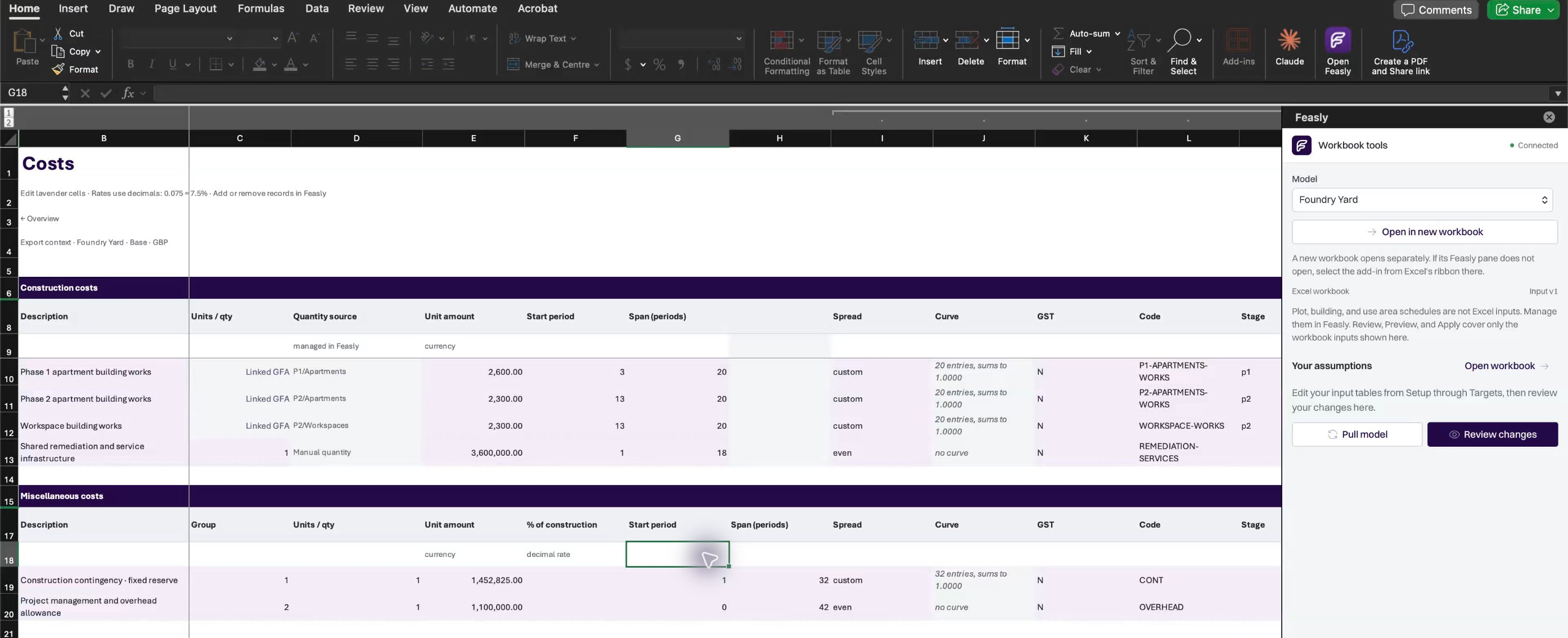Click the percent style icon
Screen dimensions: 1568x638
click(659, 65)
